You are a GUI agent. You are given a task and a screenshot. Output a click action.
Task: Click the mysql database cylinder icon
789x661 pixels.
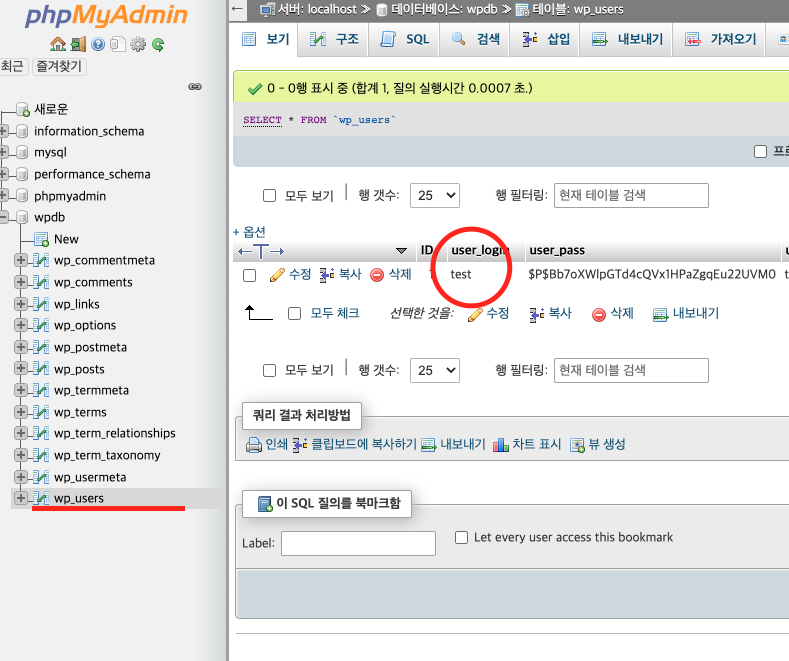[x=22, y=152]
